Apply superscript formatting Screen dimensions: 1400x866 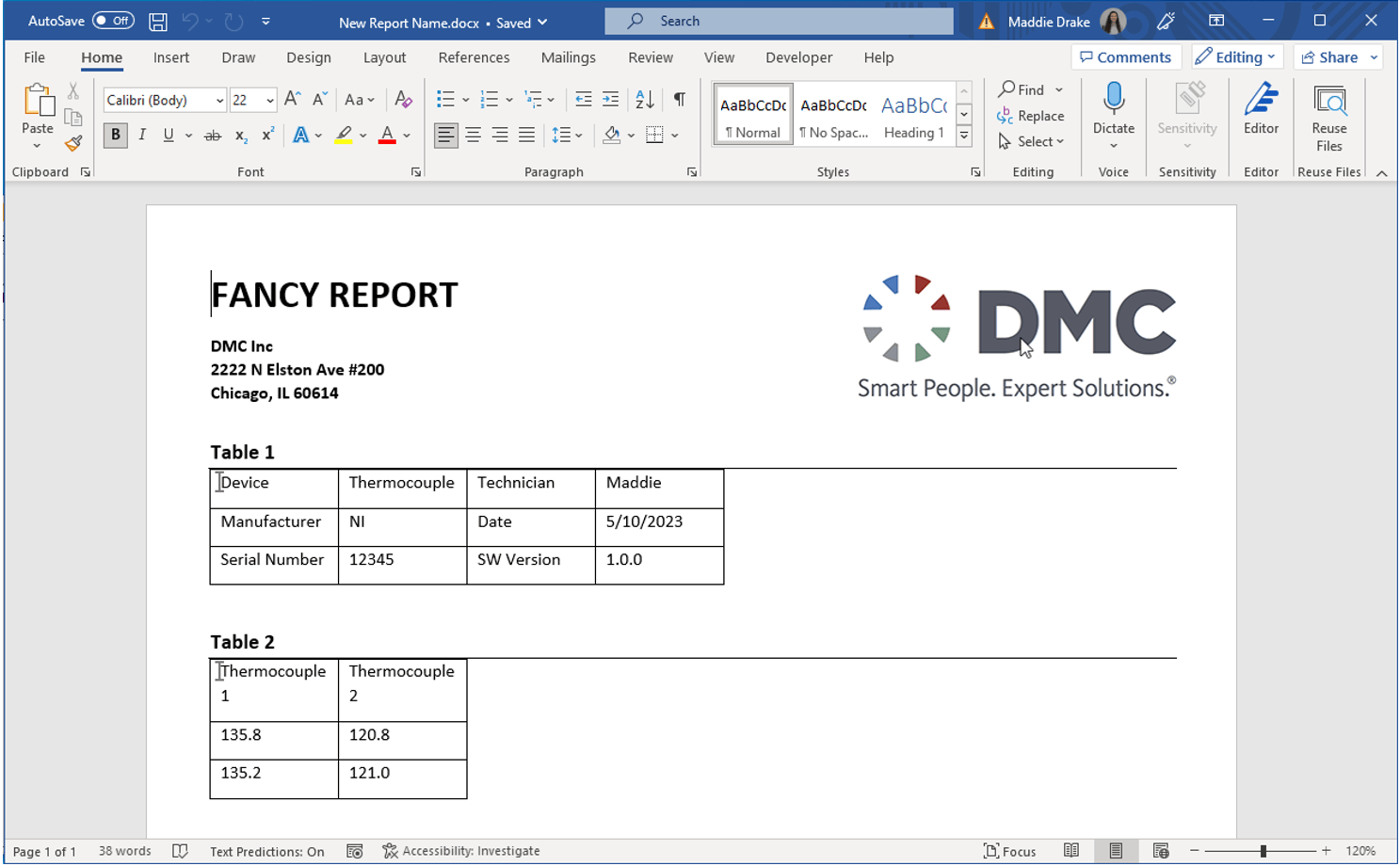click(x=267, y=136)
